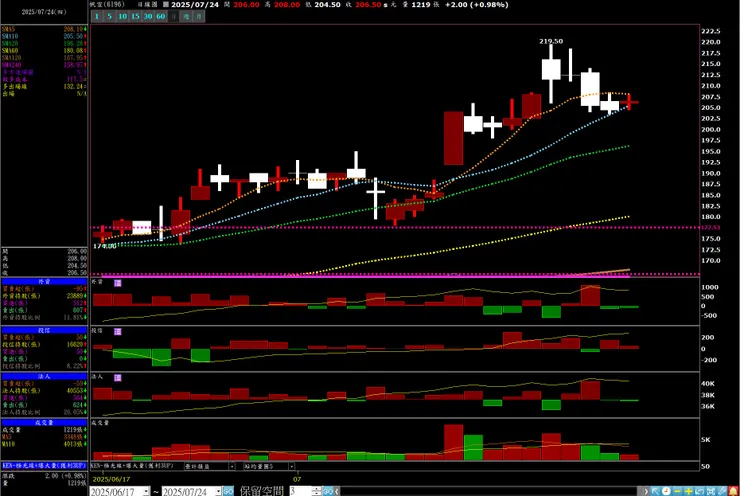740x496 pixels.
Task: Click the 219.50 high price label
Action: click(551, 41)
